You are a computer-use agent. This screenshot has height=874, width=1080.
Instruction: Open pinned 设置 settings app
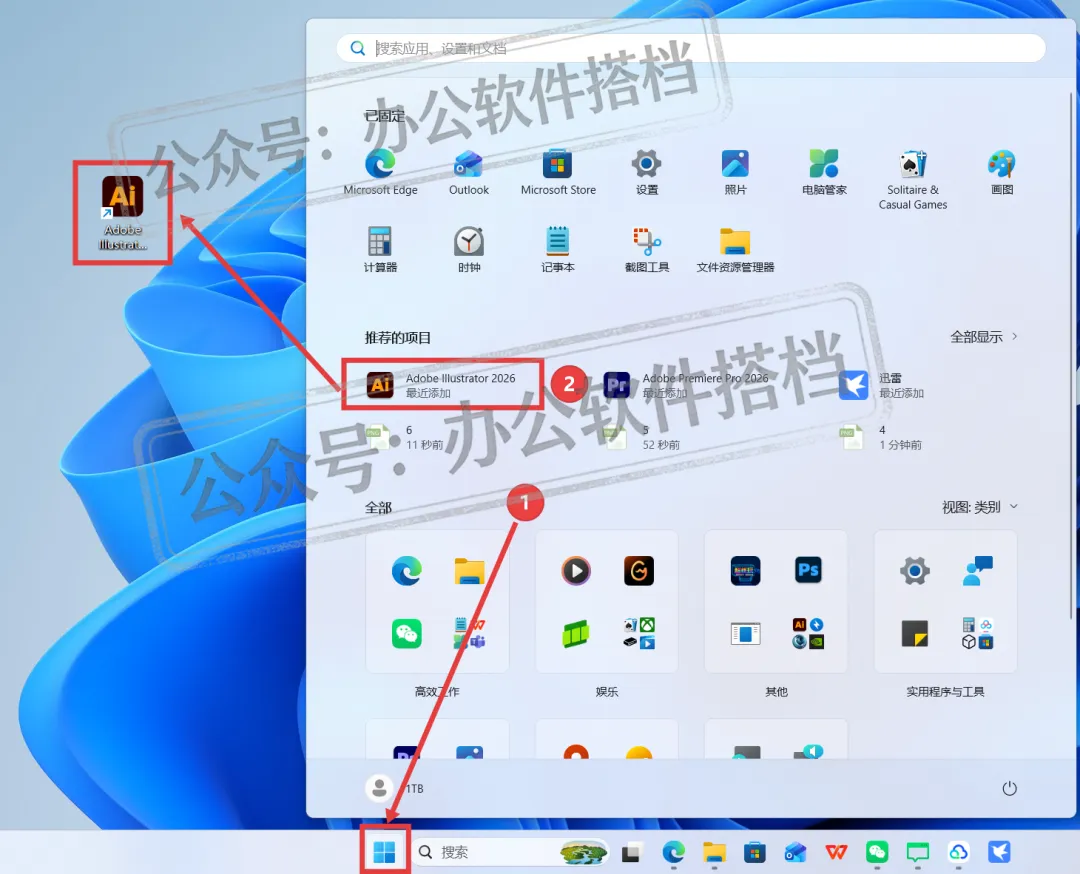647,172
